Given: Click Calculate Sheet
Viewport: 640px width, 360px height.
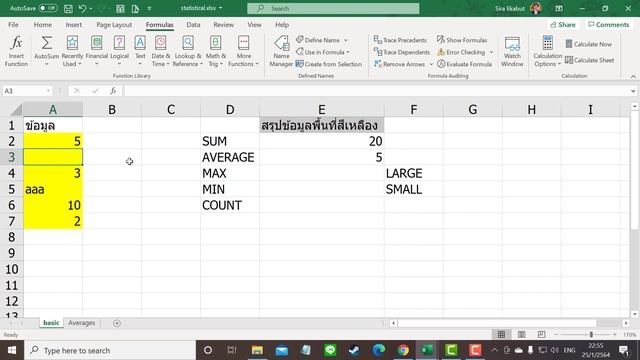Looking at the screenshot, I should 590,60.
